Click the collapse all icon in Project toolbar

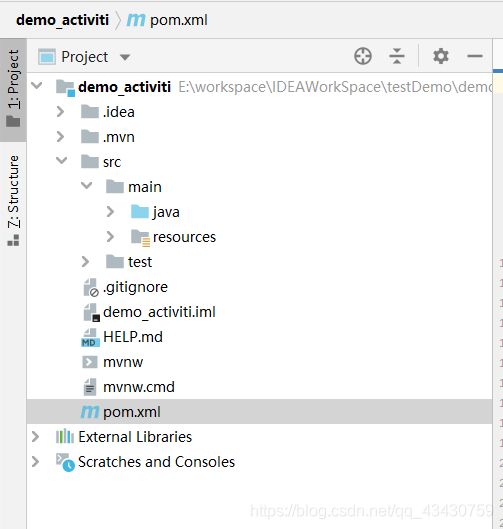coord(397,56)
